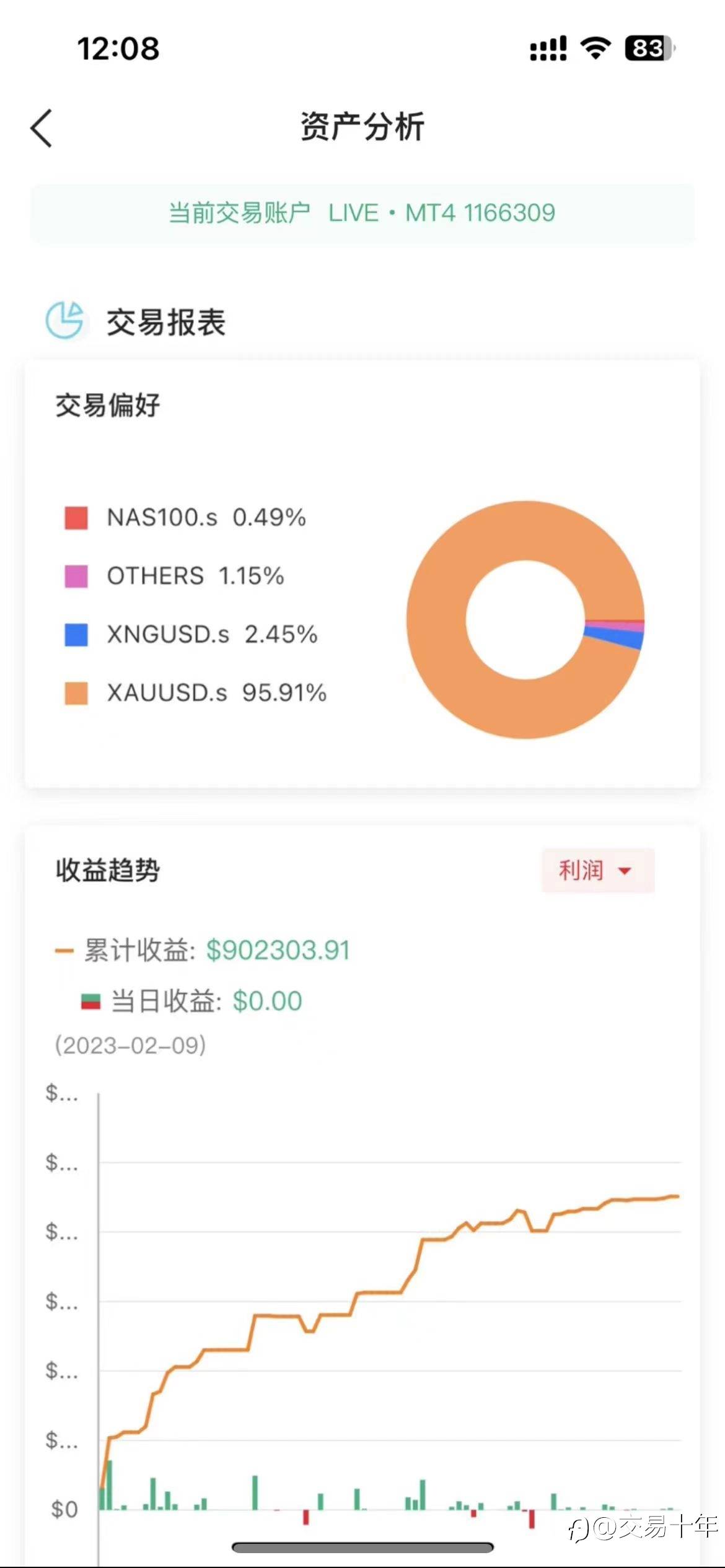Select the orange XAUUSD.s legend swatch
The image size is (725, 1568).
(76, 693)
